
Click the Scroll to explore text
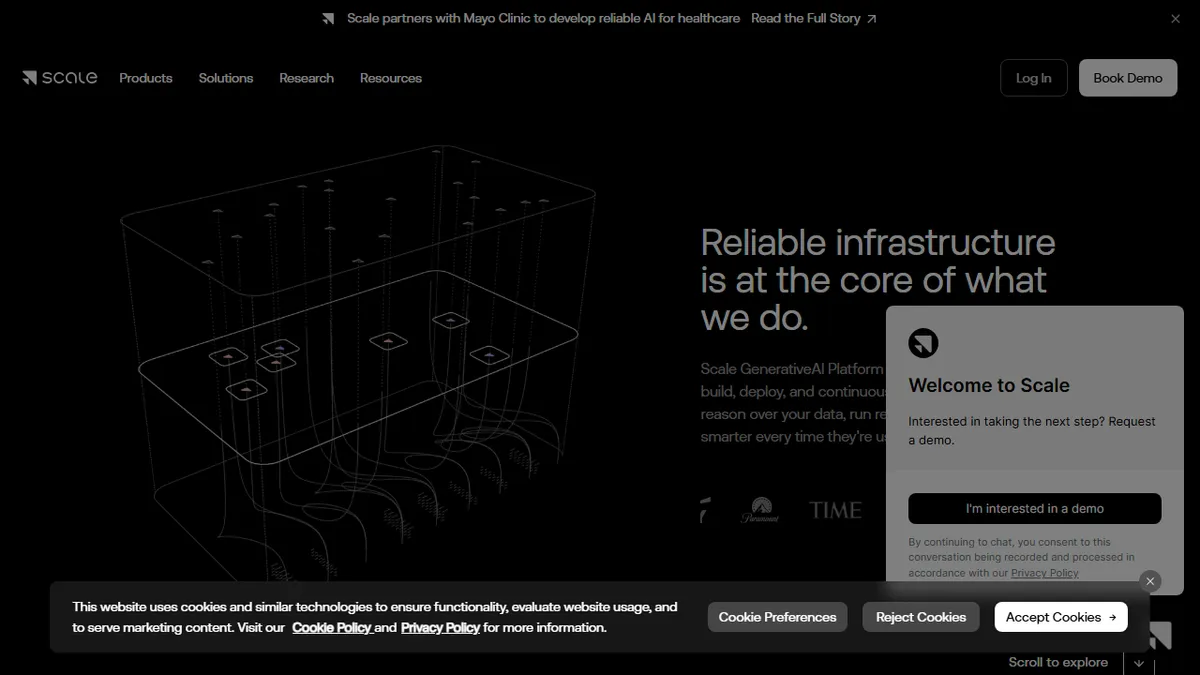[1058, 662]
